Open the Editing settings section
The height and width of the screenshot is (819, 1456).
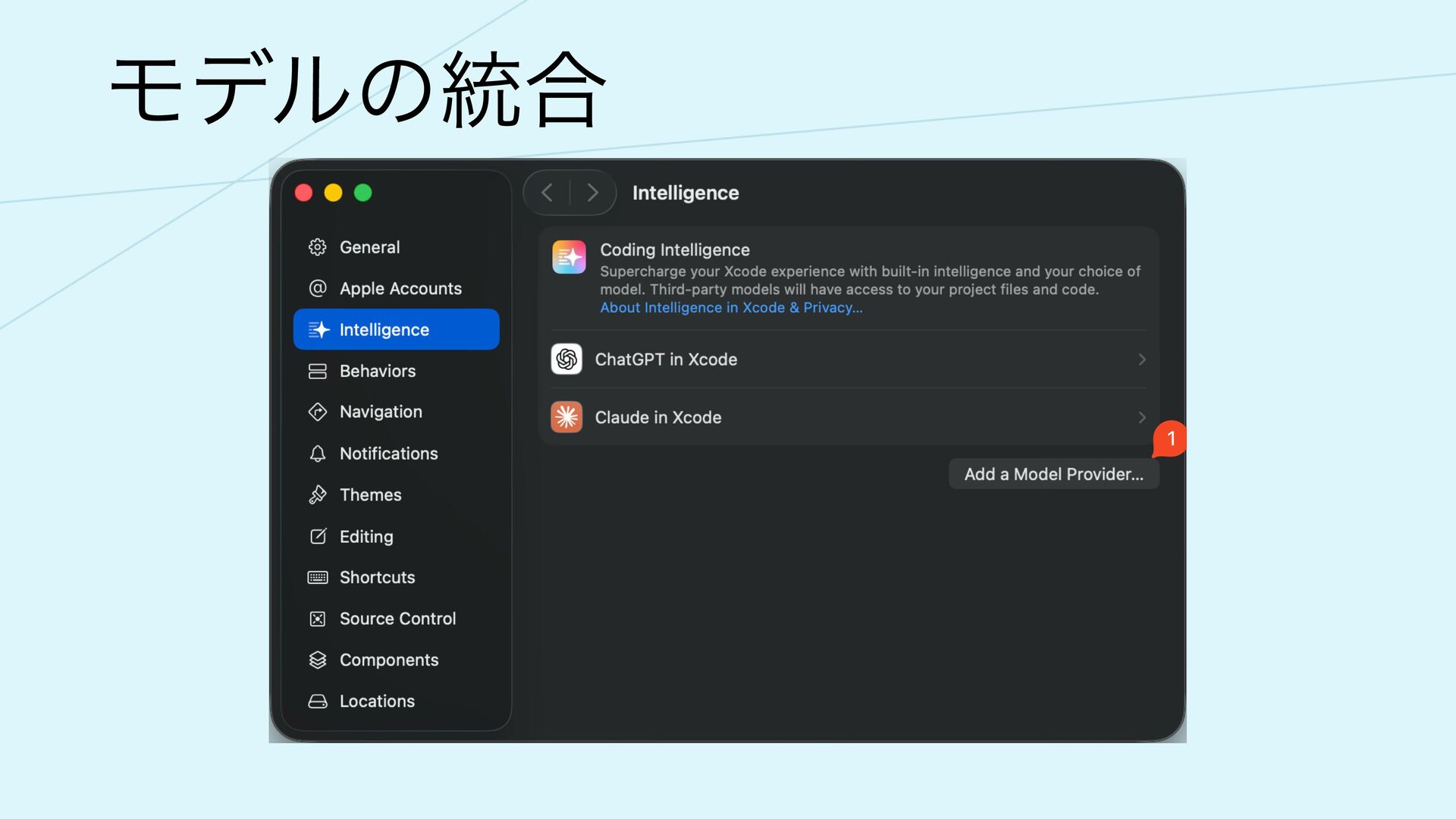click(x=366, y=536)
